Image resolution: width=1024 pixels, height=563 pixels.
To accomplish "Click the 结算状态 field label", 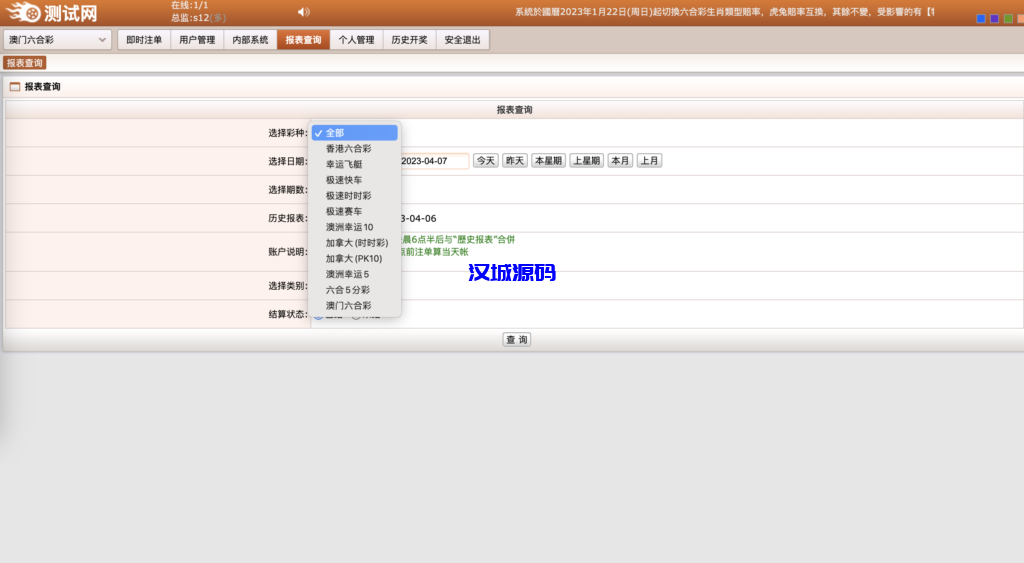I will pos(287,314).
